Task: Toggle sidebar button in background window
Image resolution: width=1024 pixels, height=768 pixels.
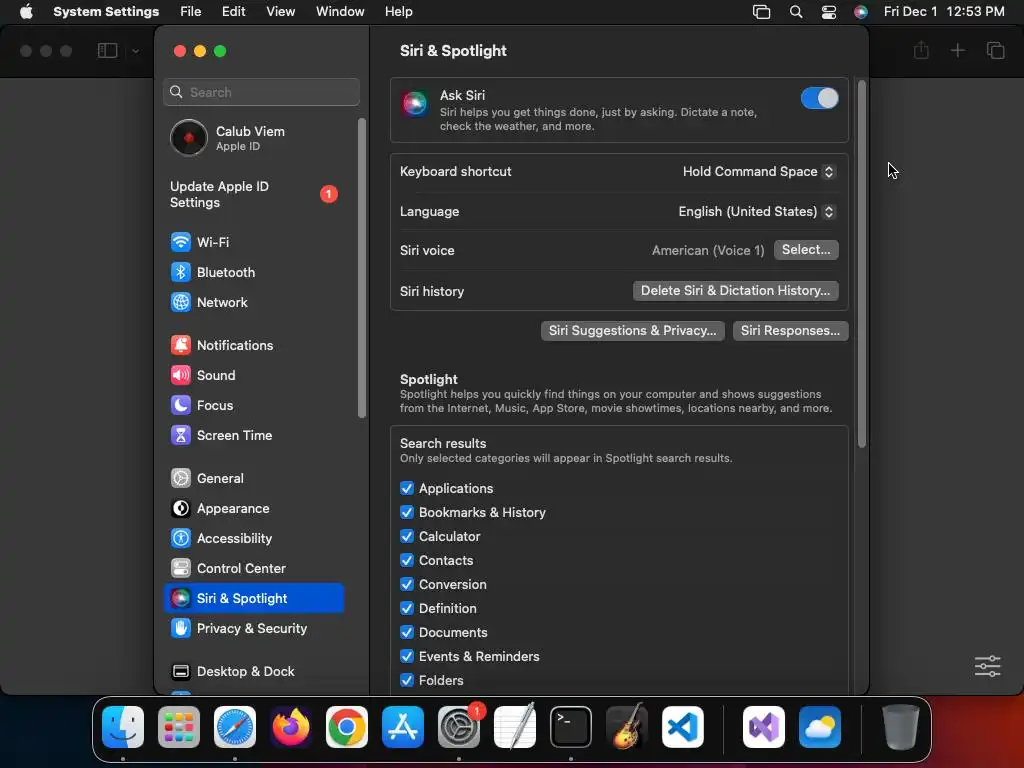Action: [107, 51]
